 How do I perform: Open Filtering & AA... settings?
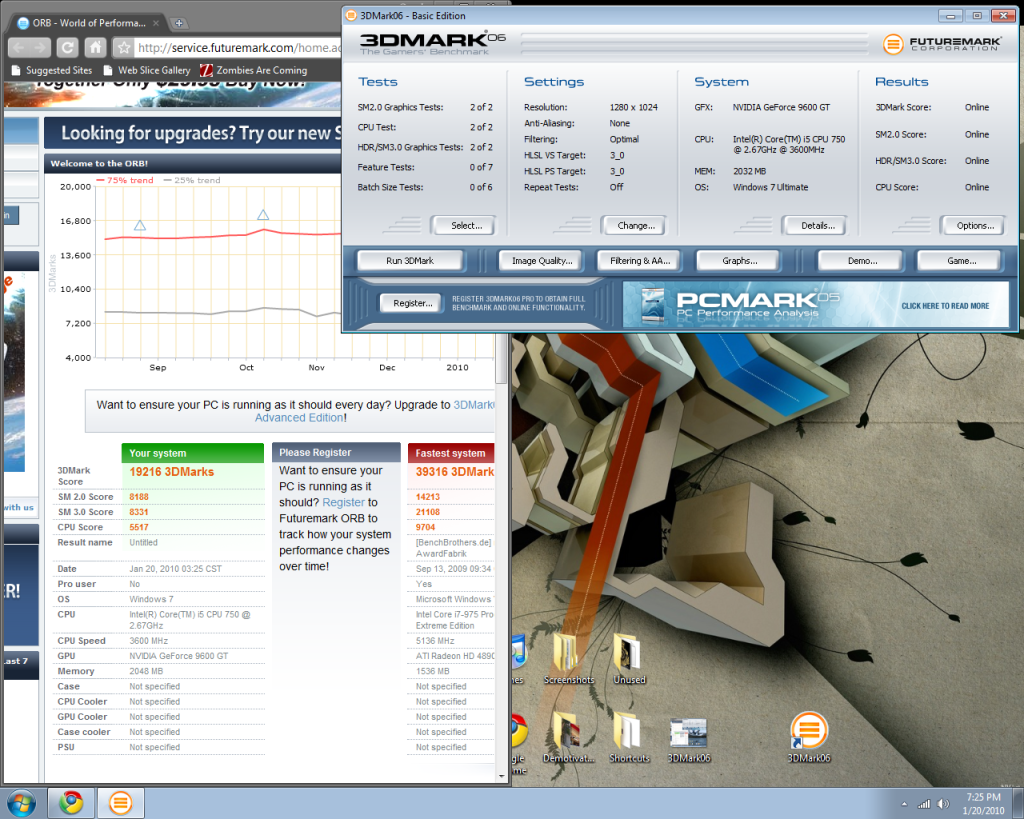coord(640,261)
